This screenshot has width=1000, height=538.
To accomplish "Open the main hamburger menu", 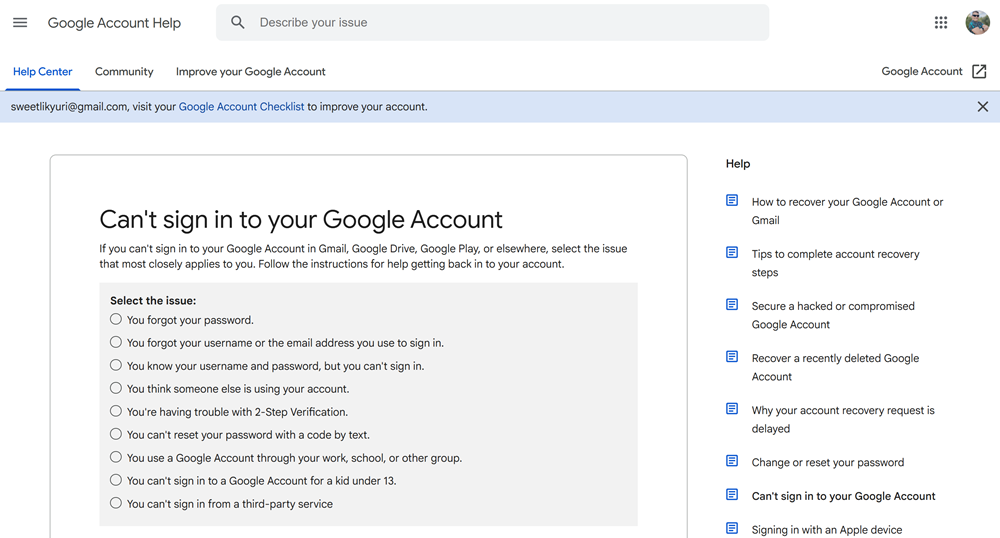I will pos(20,23).
